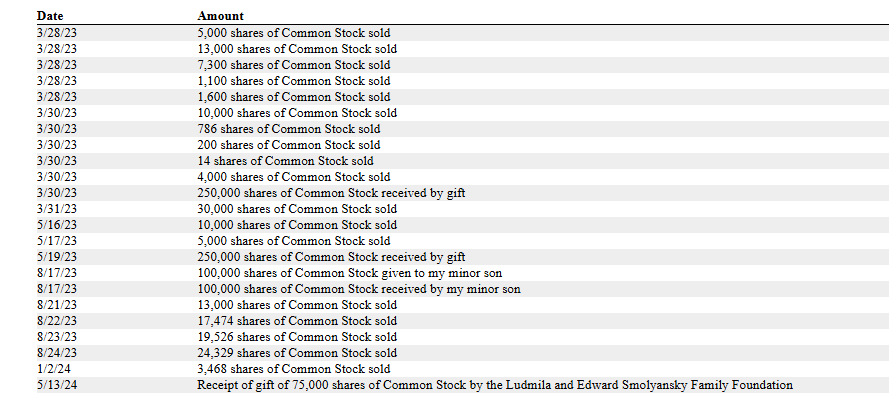Select the 7,300 shares sold entry
This screenshot has width=889, height=412.
point(294,65)
